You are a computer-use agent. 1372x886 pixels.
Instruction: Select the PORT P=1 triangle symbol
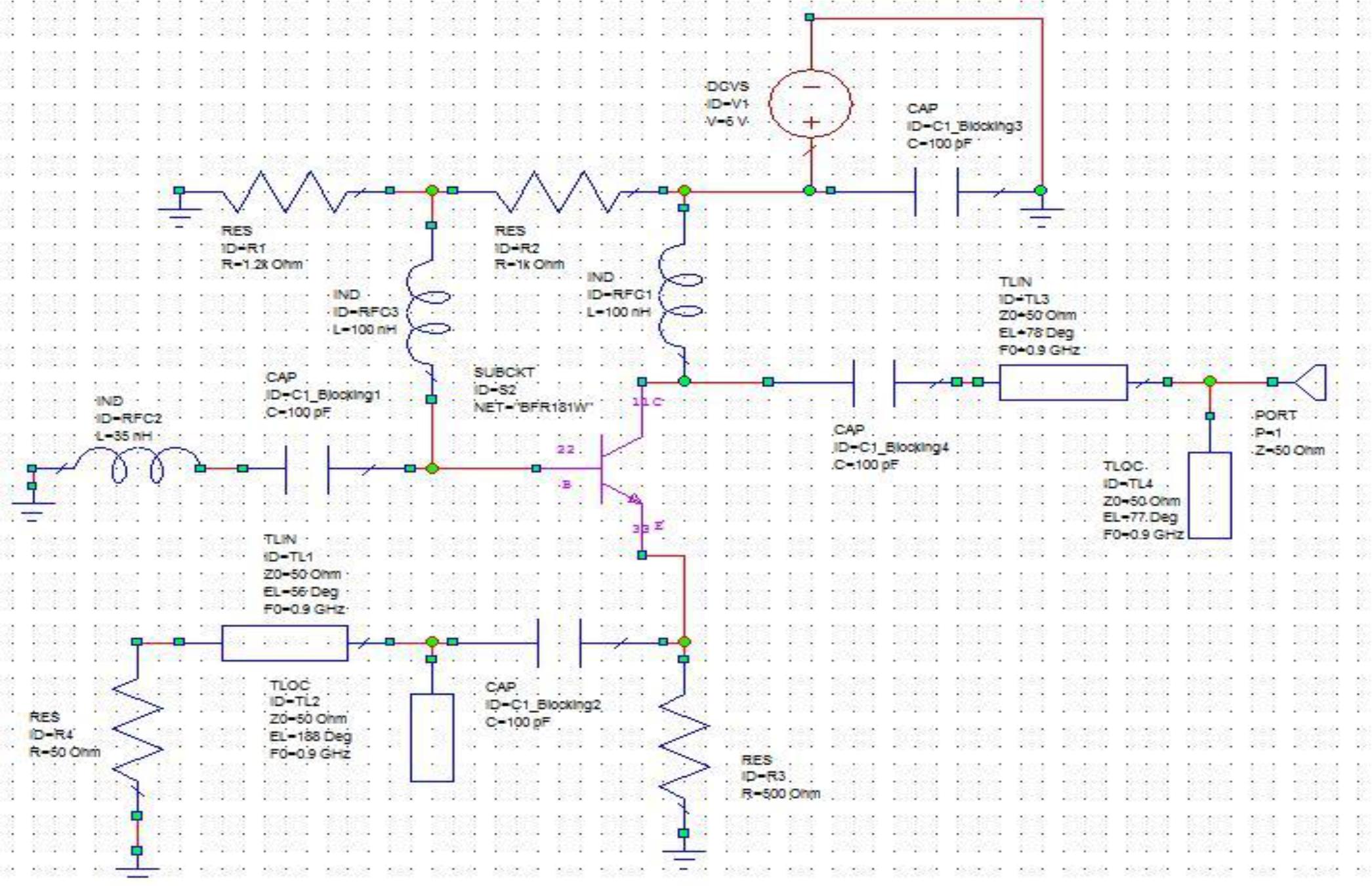(x=1310, y=382)
